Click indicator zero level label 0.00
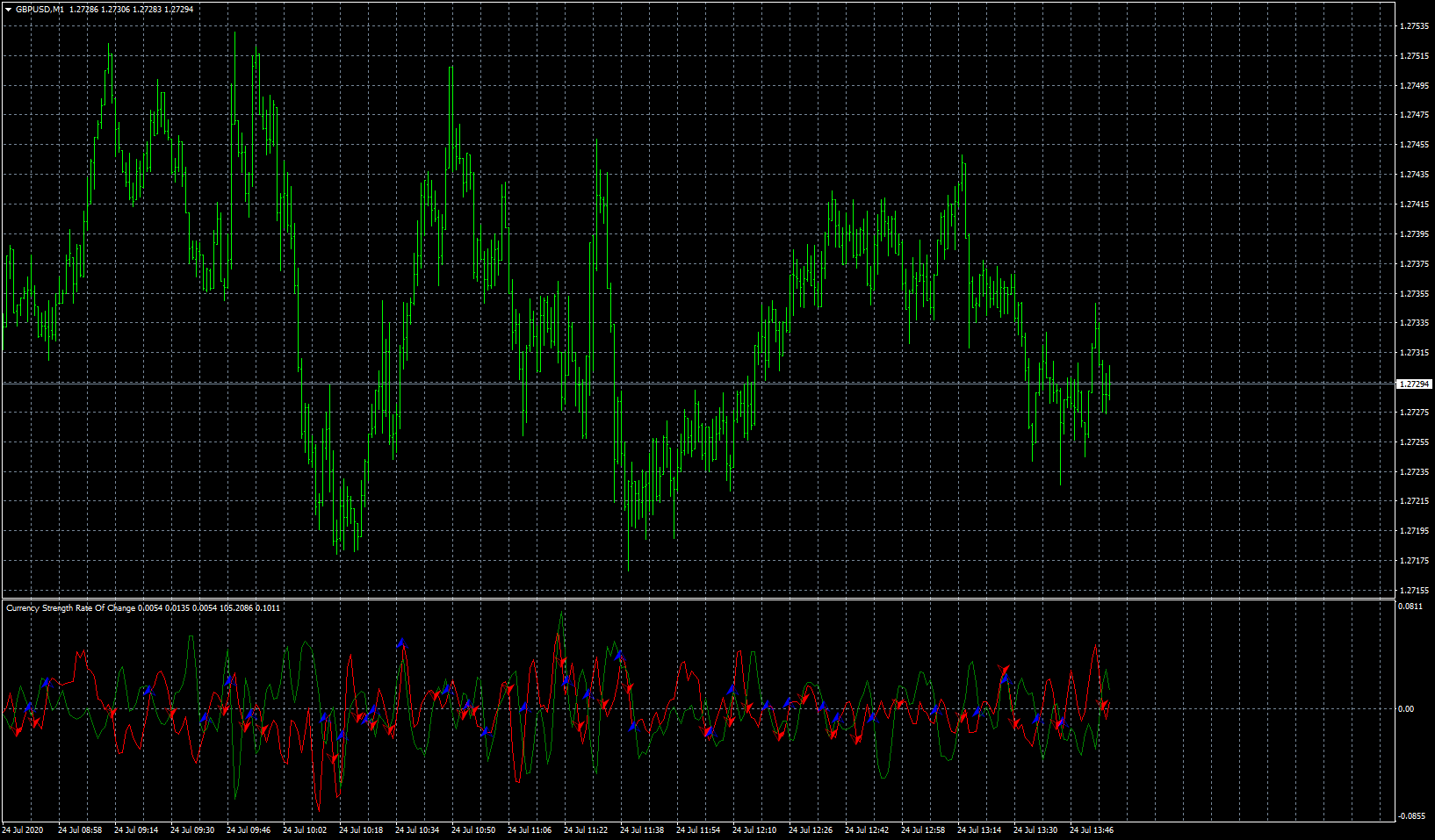The height and width of the screenshot is (840, 1435). click(1406, 709)
